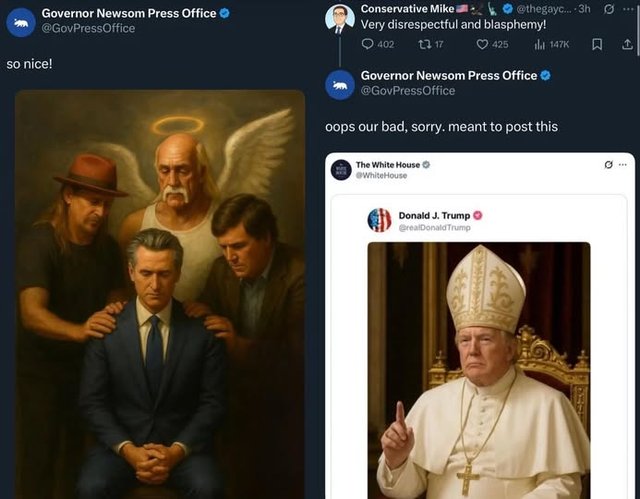Open the Donald J. Trump account name
Viewport: 640px width, 499px height.
[434, 215]
